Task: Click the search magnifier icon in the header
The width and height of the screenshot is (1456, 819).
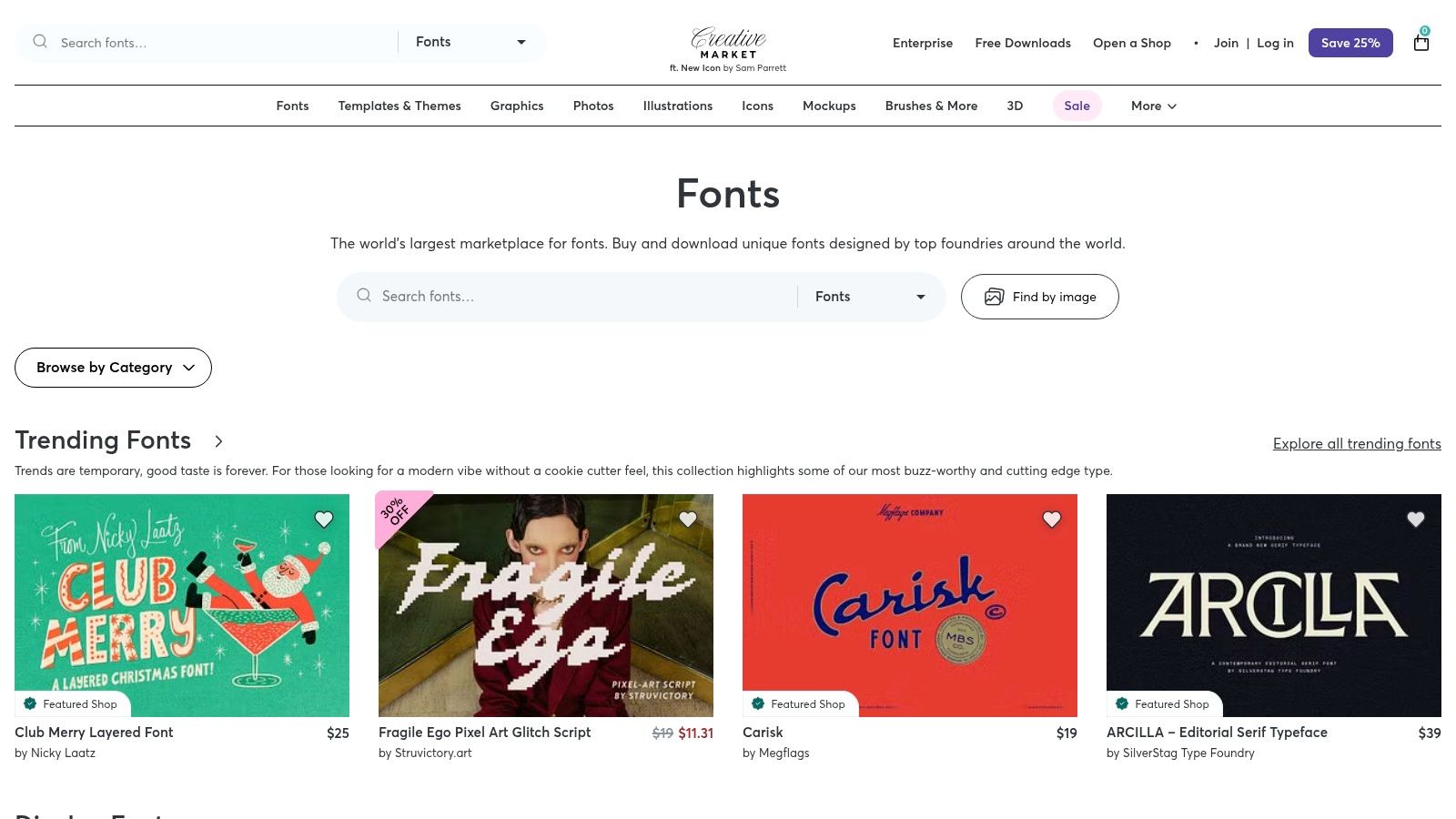Action: pos(40,42)
